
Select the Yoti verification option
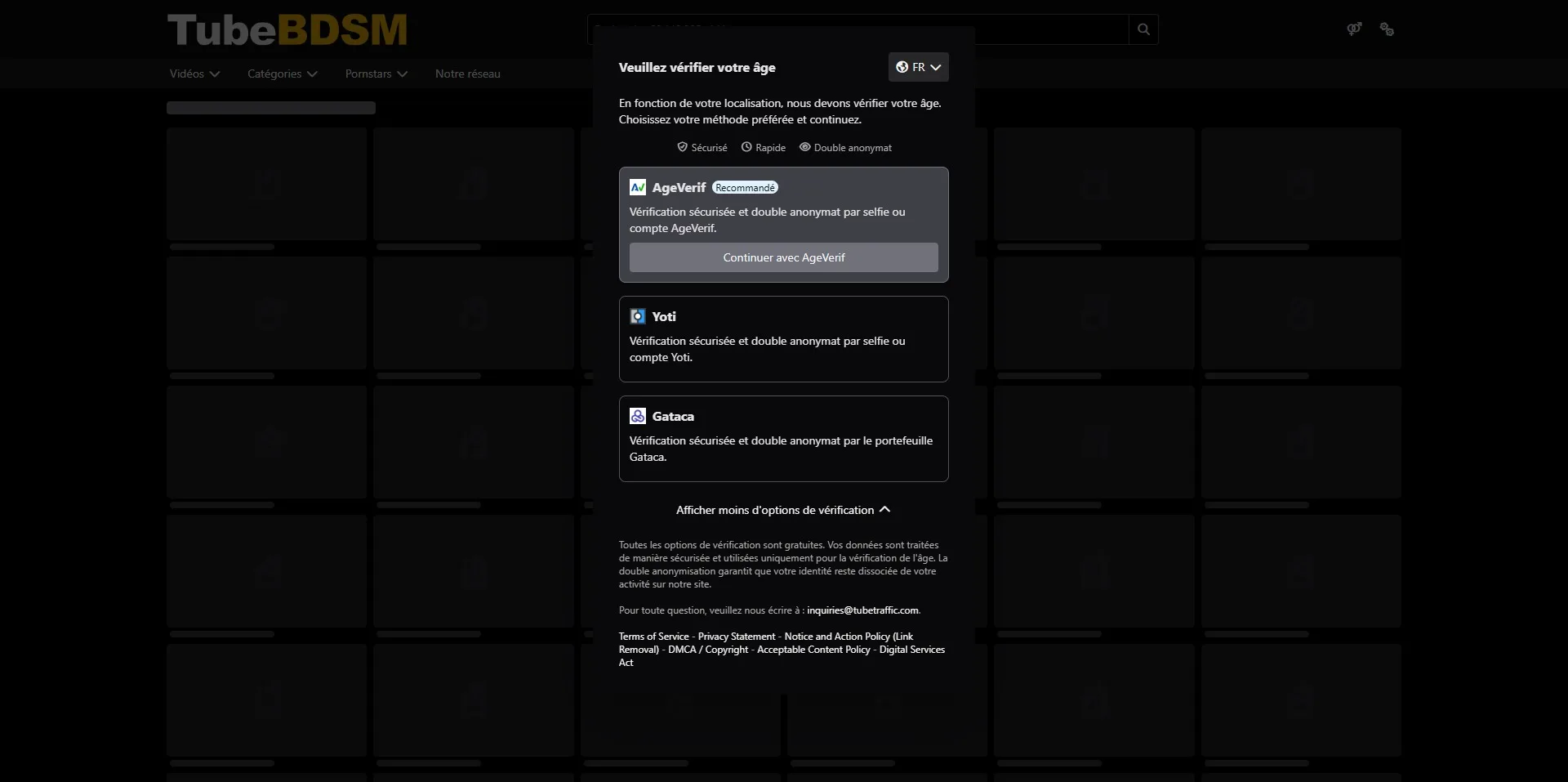click(783, 339)
